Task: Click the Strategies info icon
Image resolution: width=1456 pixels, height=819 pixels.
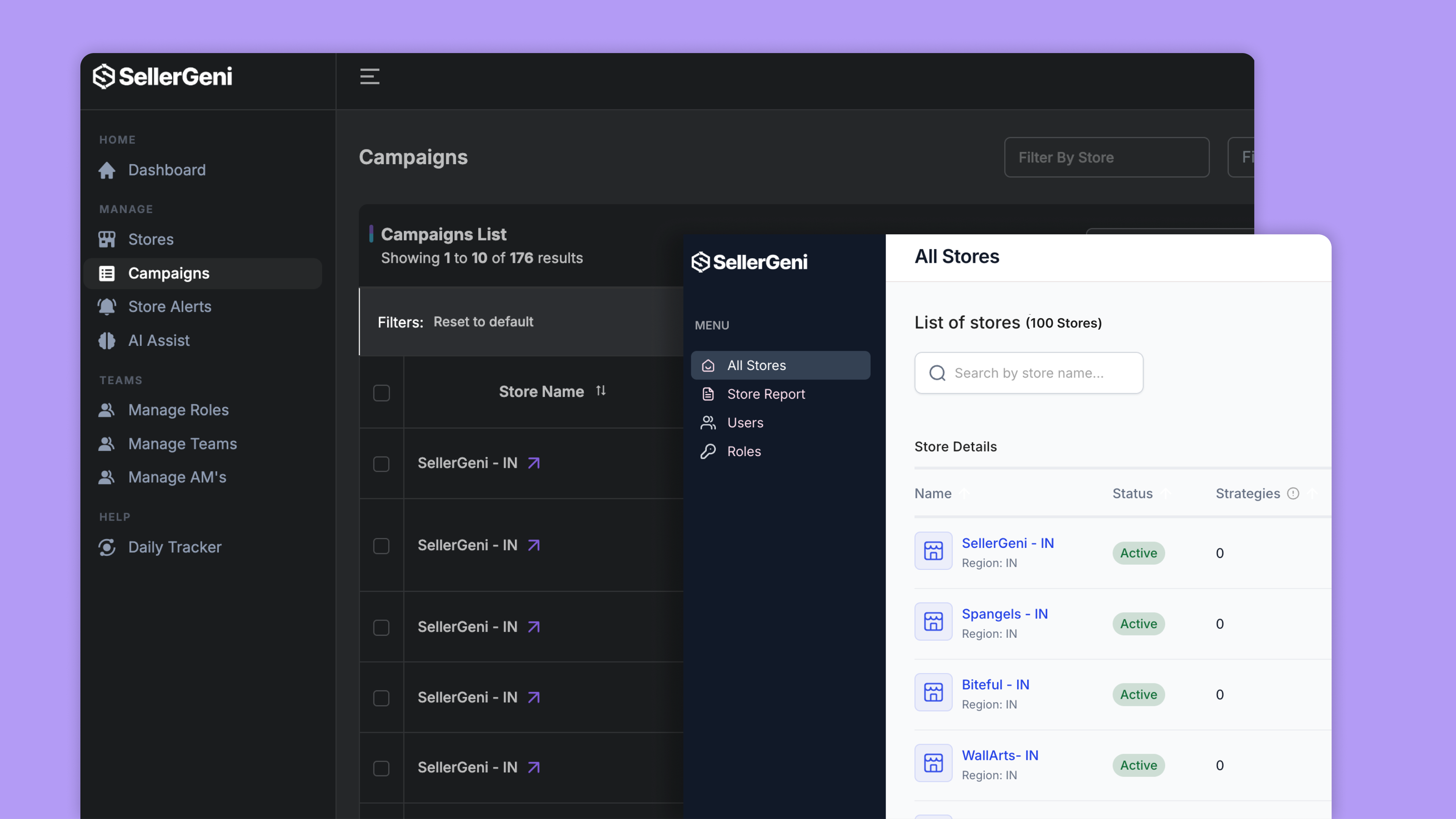Action: [1293, 493]
